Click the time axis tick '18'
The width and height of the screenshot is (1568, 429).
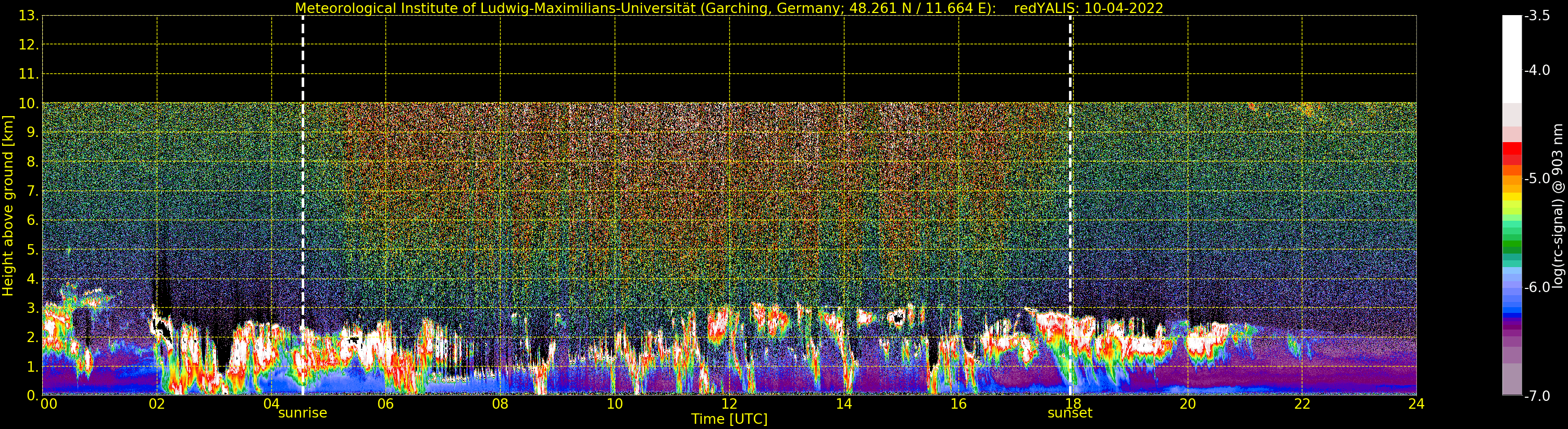point(1073,404)
